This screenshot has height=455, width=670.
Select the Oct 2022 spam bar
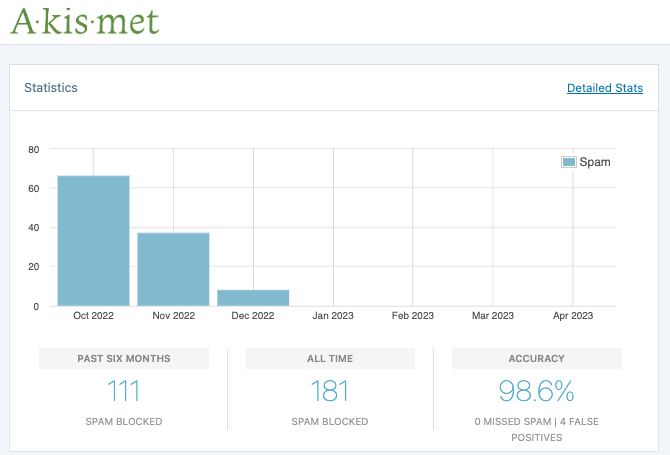(94, 241)
